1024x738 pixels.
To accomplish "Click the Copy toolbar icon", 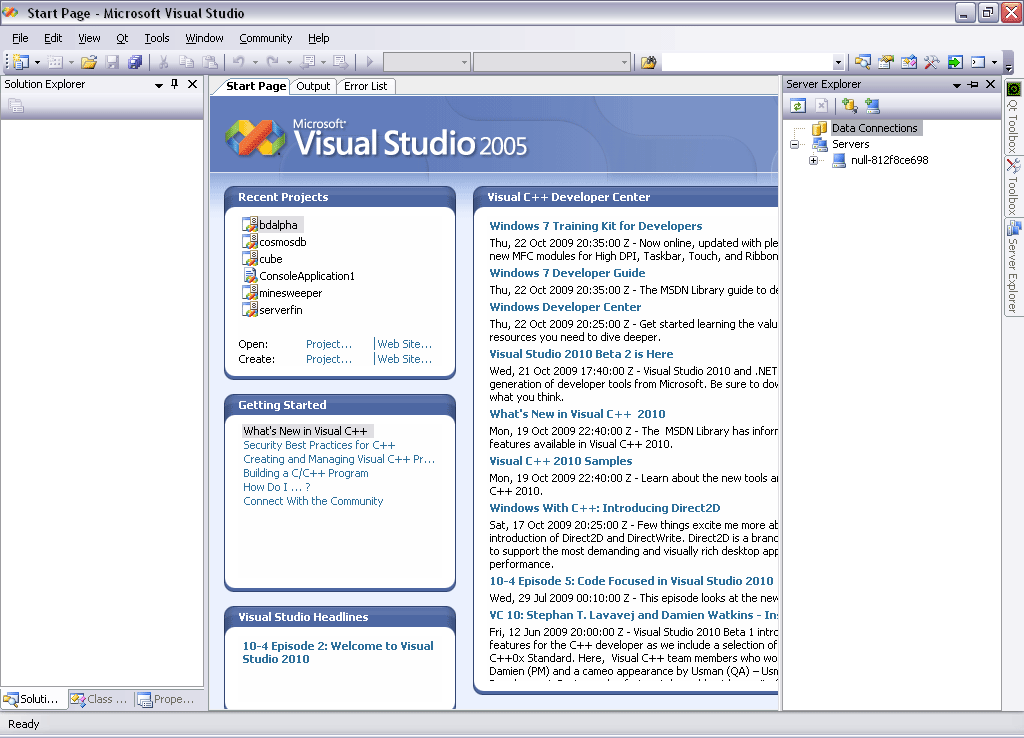I will (x=187, y=62).
